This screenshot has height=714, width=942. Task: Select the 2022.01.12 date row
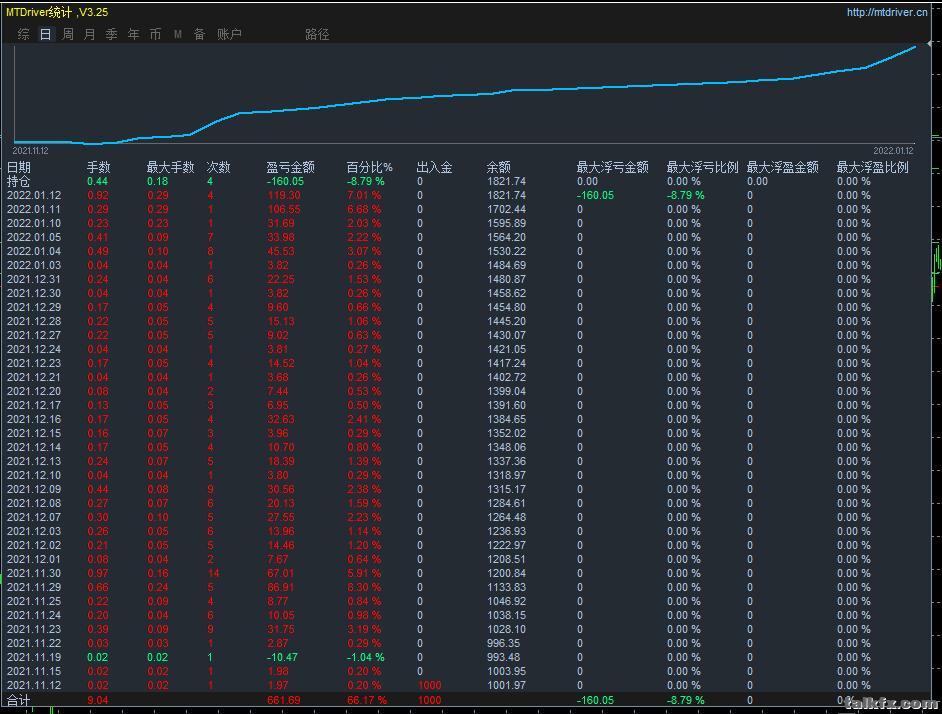(34, 196)
